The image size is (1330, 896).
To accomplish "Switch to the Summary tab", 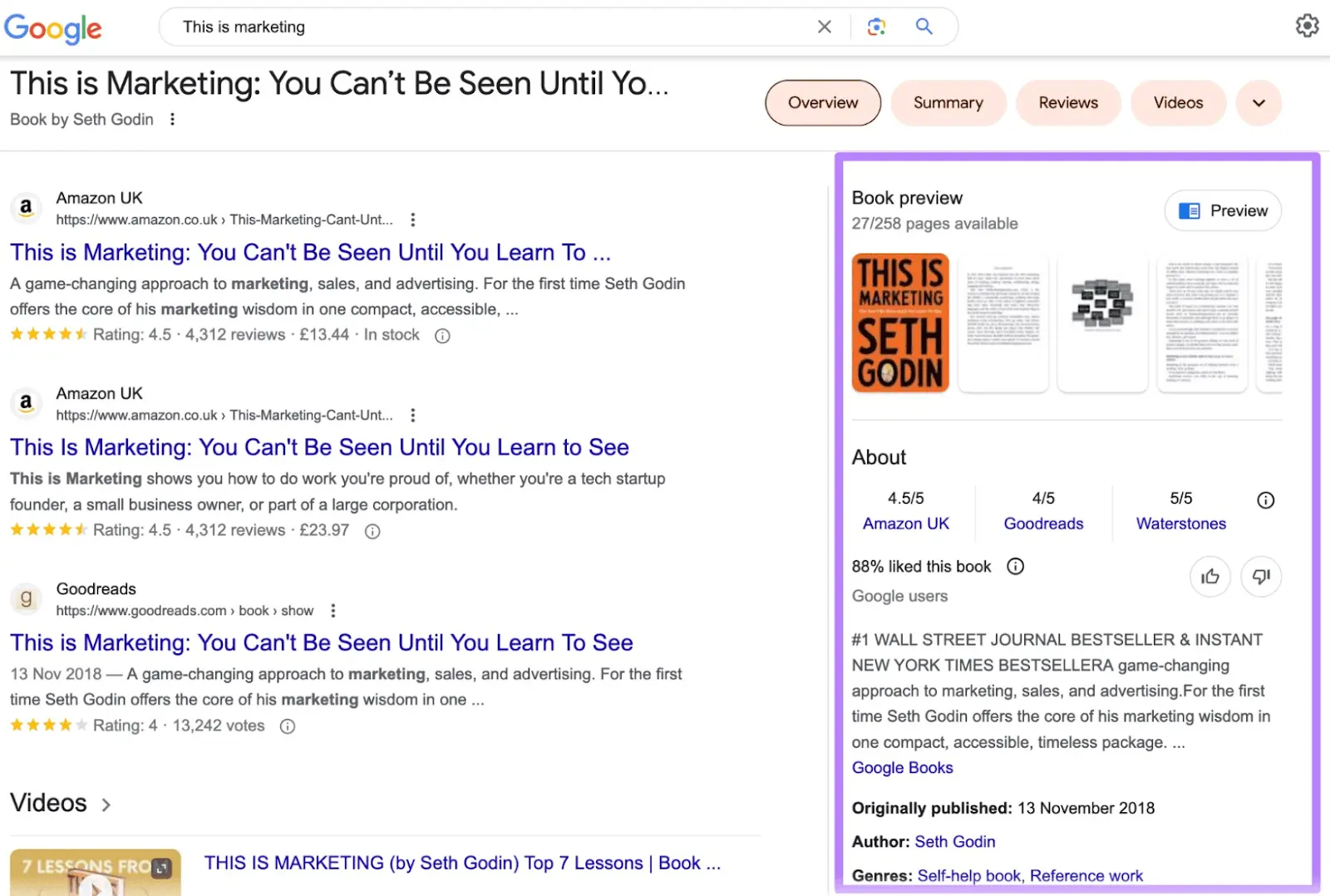I will click(x=948, y=103).
